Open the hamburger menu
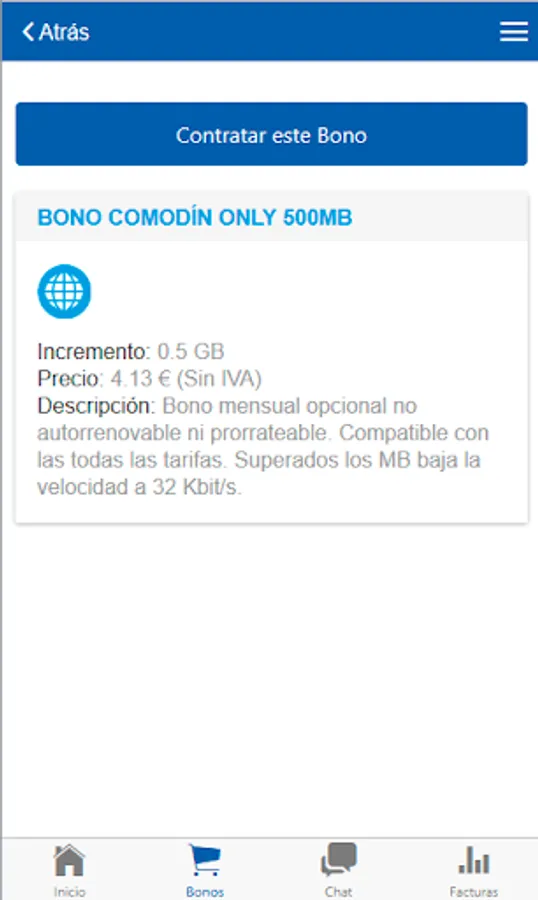This screenshot has height=900, width=538. coord(513,32)
